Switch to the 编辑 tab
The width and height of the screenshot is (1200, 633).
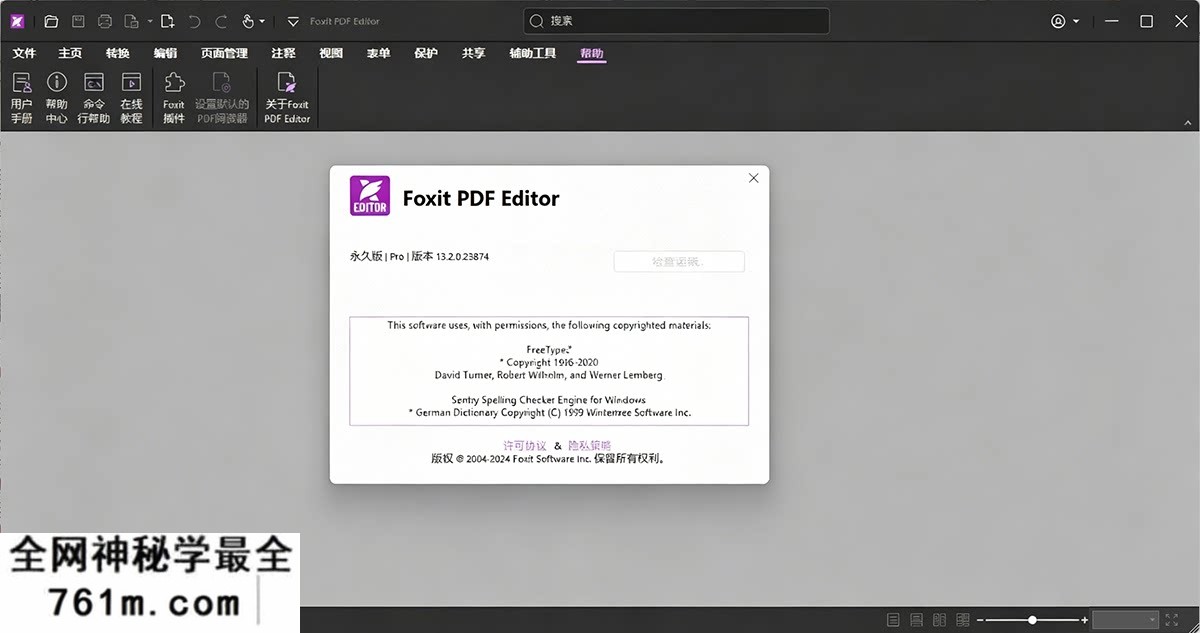click(x=165, y=53)
